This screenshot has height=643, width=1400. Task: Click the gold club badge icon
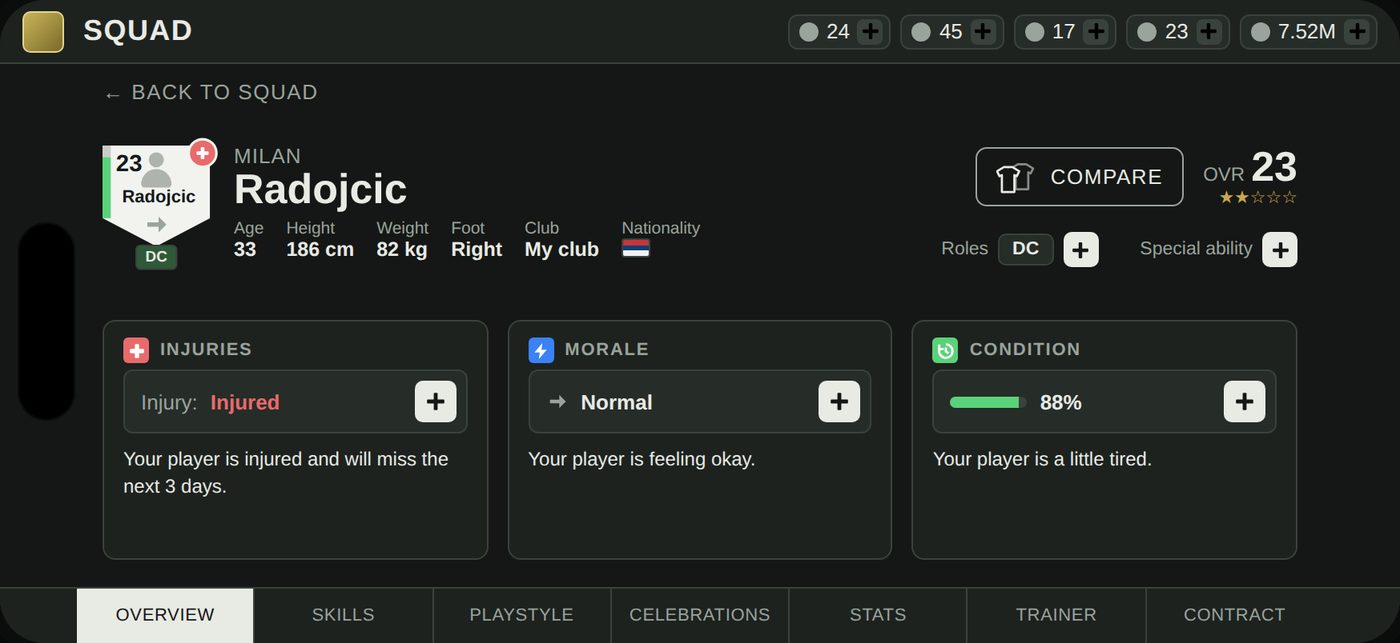(x=43, y=32)
